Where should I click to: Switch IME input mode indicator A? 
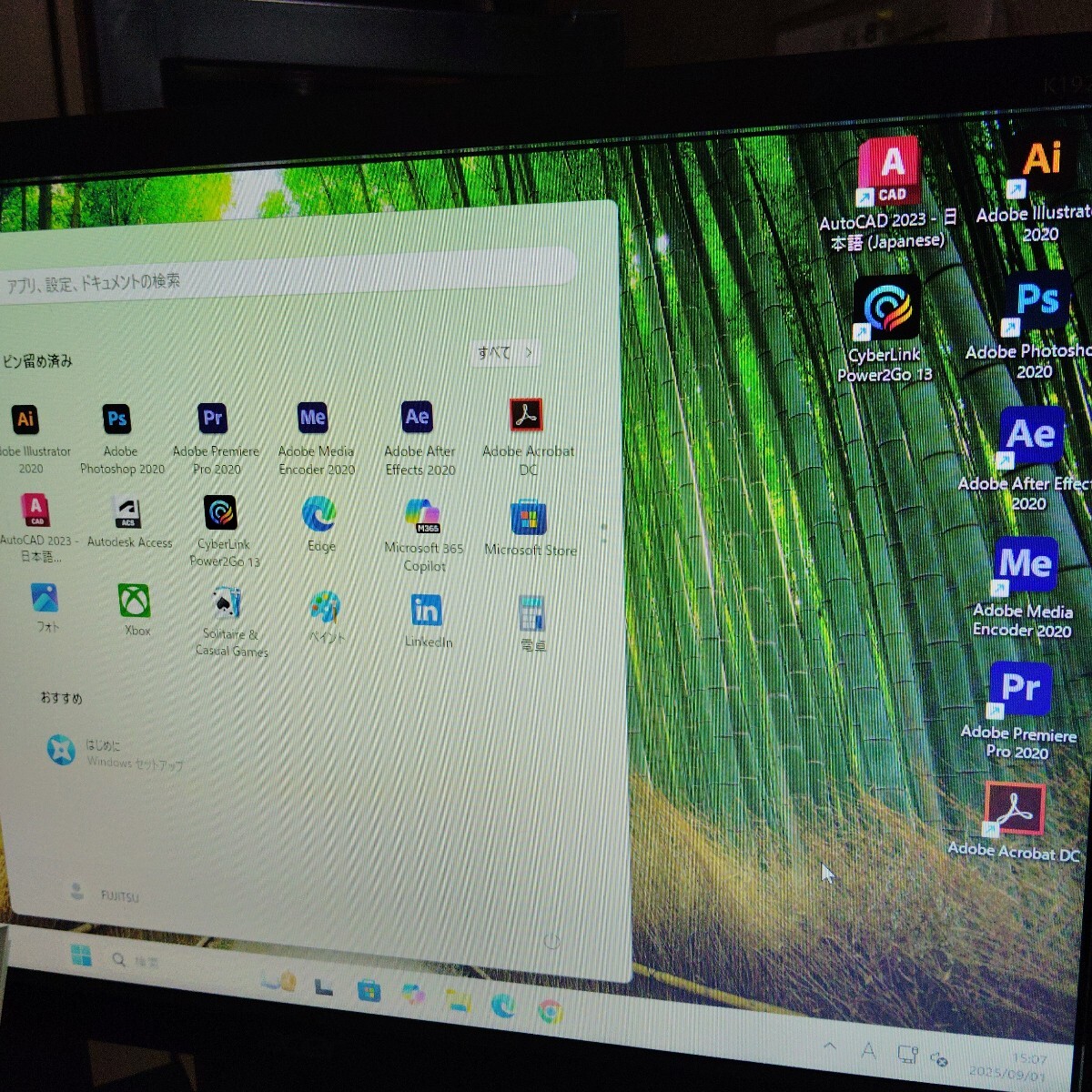(x=868, y=1051)
